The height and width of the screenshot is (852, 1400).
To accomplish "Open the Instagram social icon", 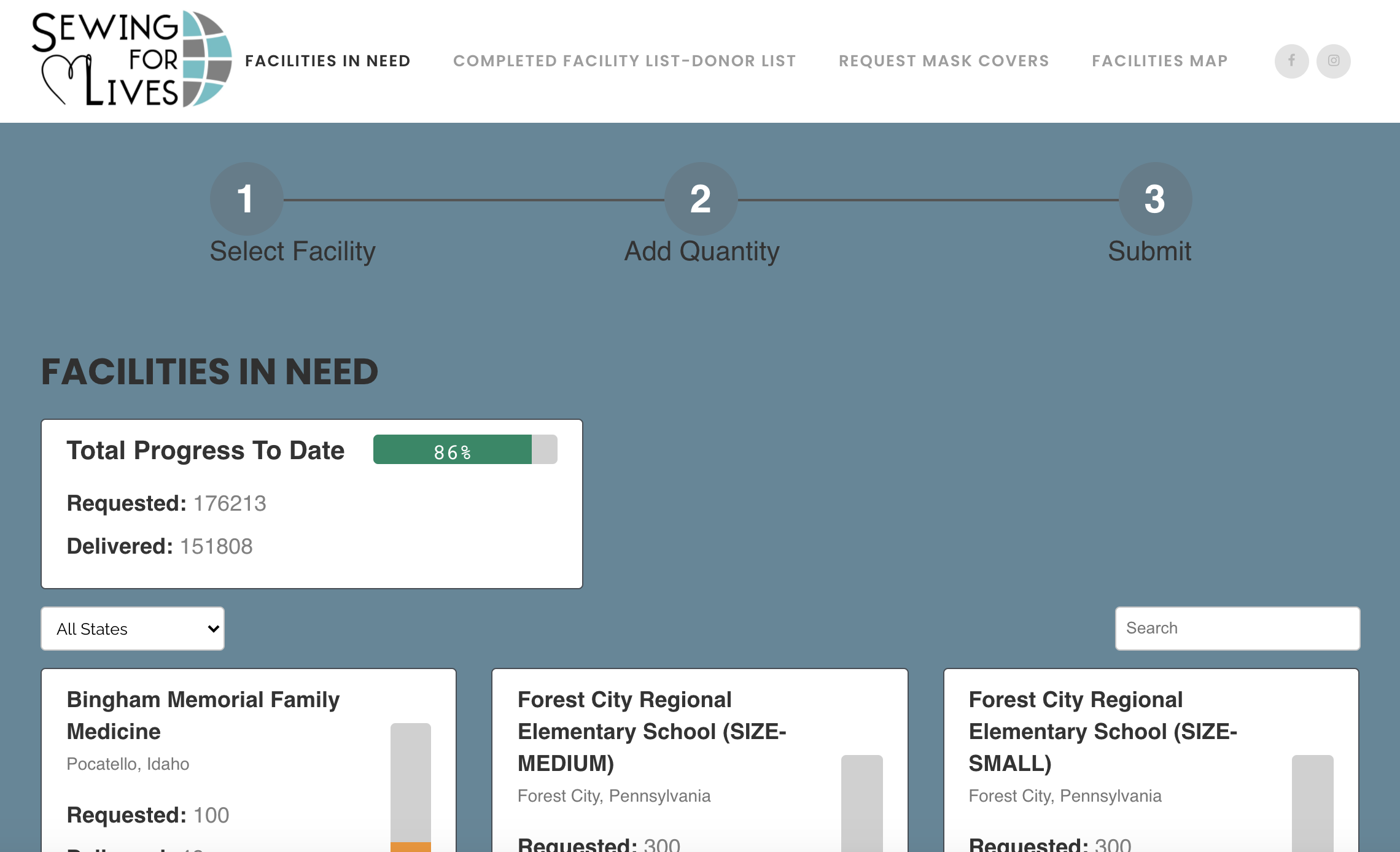I will pyautogui.click(x=1333, y=61).
